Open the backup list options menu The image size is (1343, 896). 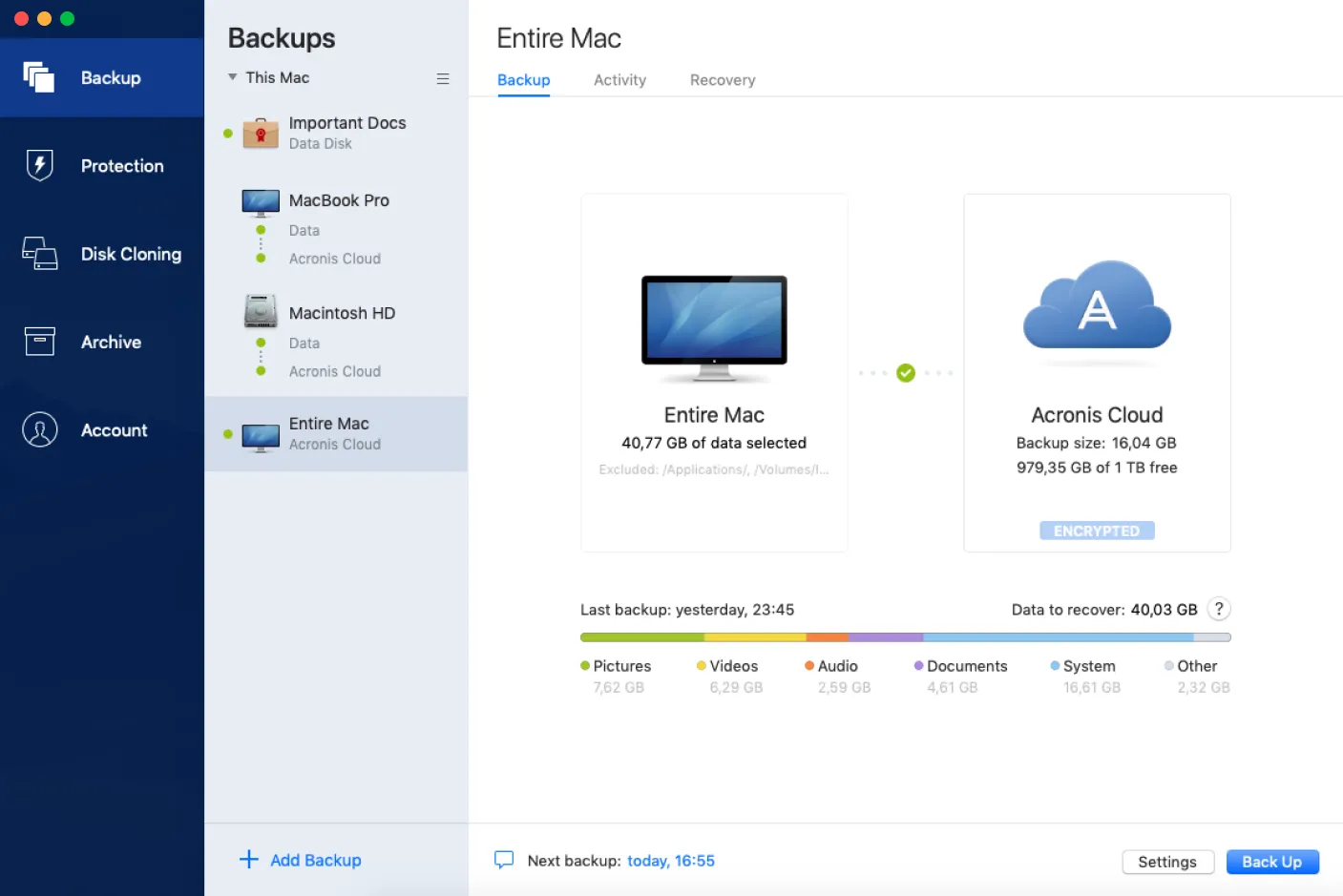[x=442, y=78]
